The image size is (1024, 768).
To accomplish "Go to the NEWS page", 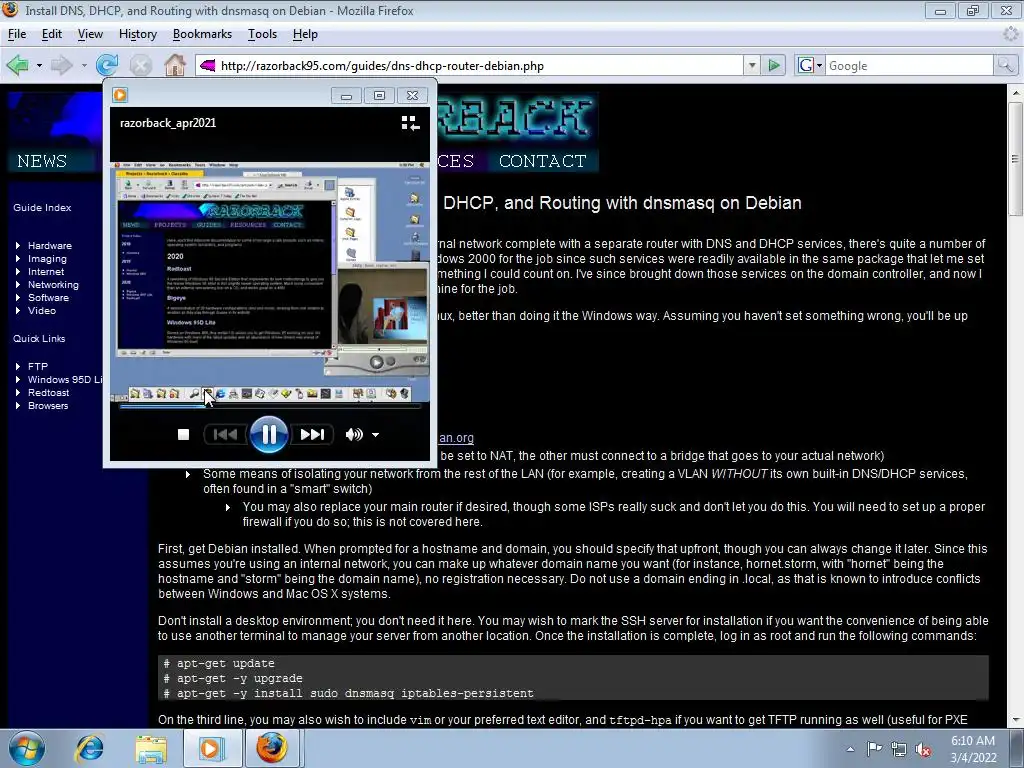I will [x=42, y=161].
